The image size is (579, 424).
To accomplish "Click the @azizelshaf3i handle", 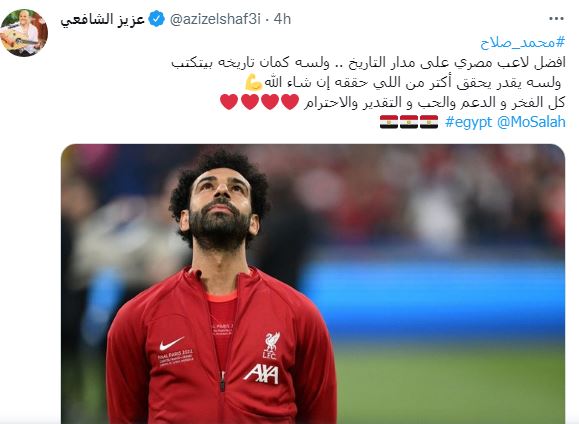I will [x=215, y=19].
